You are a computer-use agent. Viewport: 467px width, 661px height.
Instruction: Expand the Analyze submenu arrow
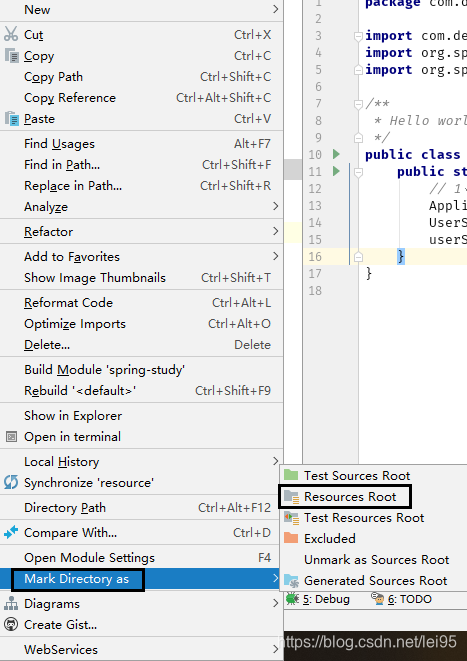(x=275, y=206)
